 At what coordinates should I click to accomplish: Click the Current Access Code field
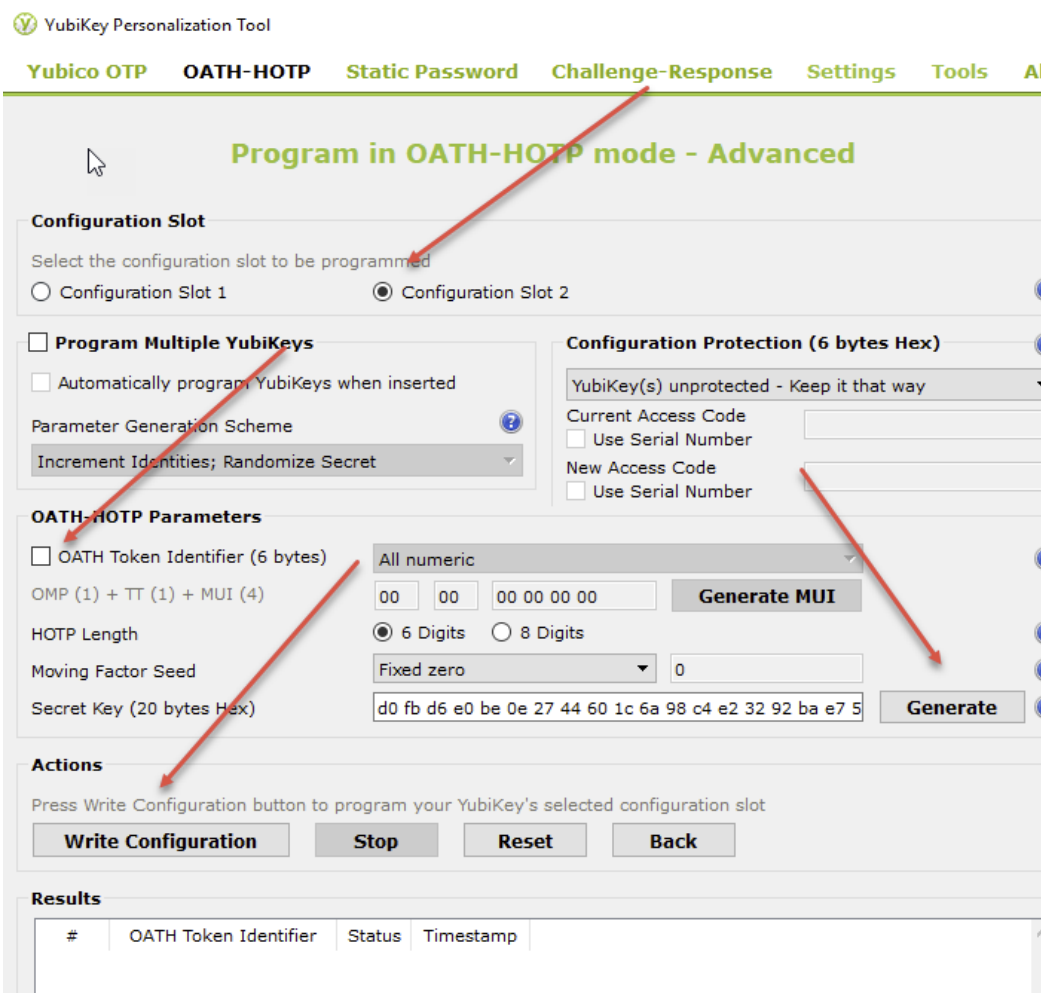tap(922, 425)
